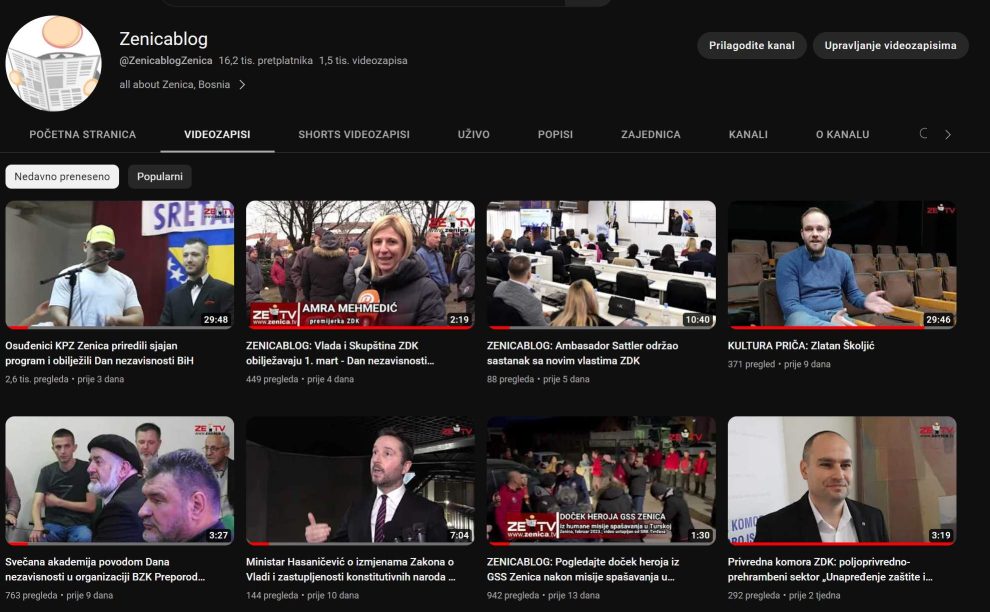
Task: Open the GSS Zenica heroes welcome thumbnail
Action: click(601, 481)
